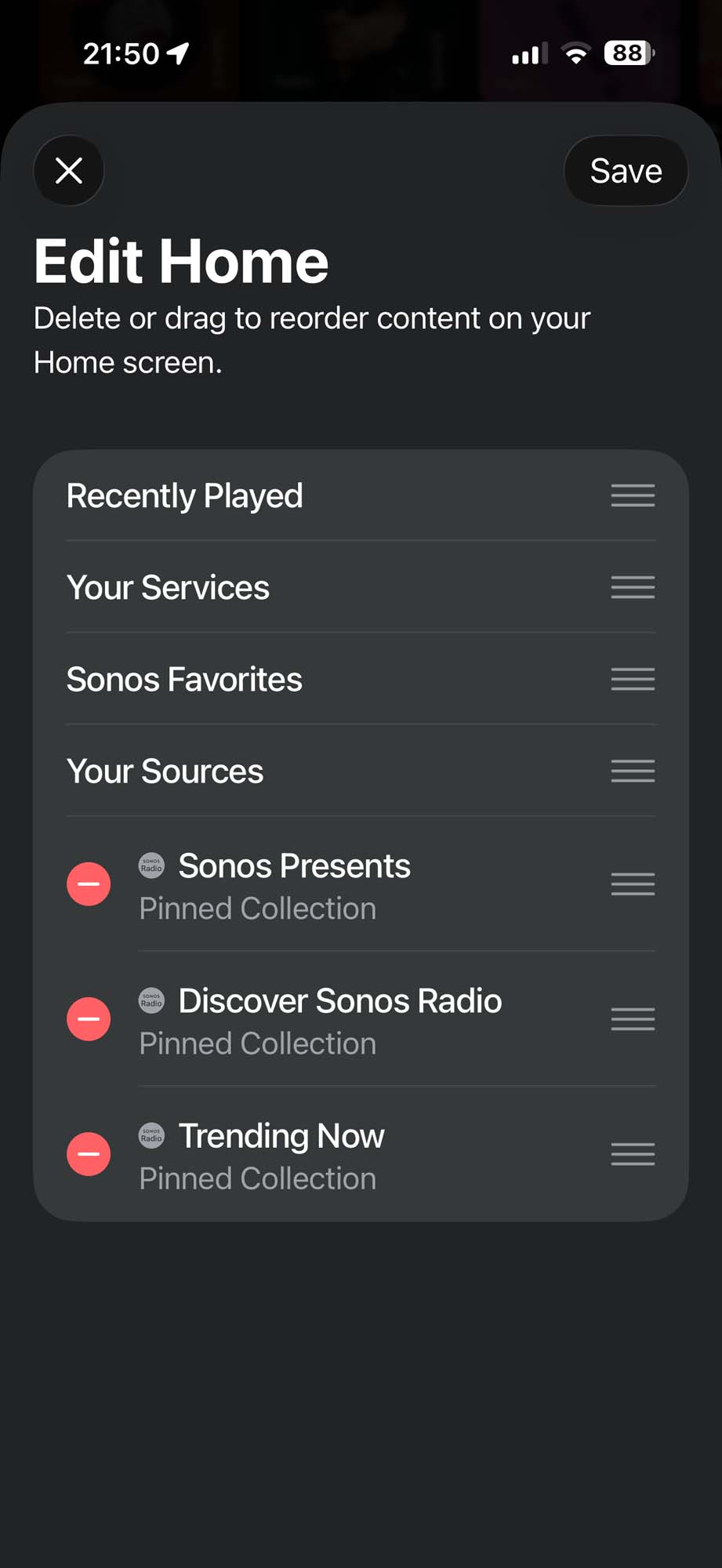Tap the Your Services reorder handle
The height and width of the screenshot is (1568, 722).
(x=633, y=587)
